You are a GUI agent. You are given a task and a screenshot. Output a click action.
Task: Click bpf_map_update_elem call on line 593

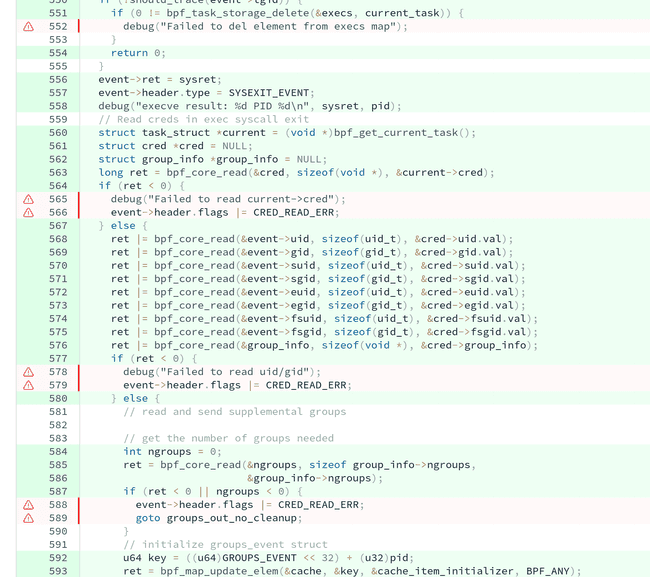[371, 571]
